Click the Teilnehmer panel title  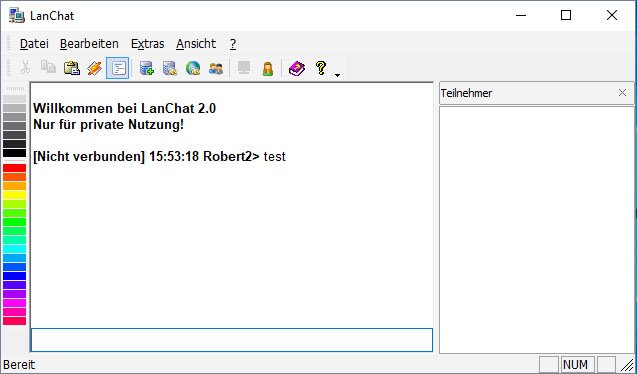tap(466, 93)
